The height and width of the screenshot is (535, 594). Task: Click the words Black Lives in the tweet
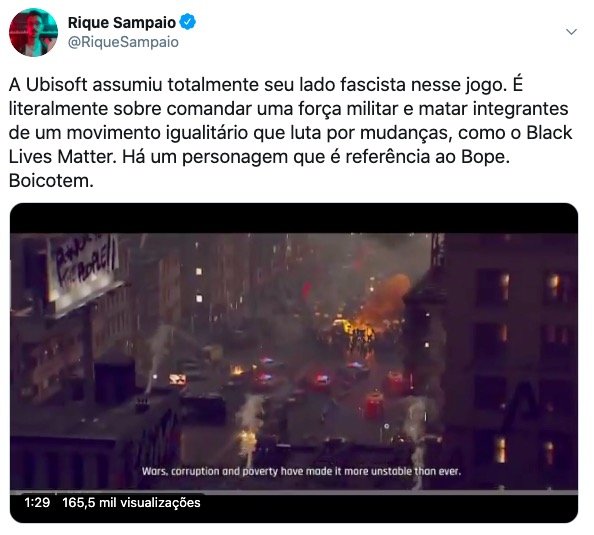coord(291,145)
